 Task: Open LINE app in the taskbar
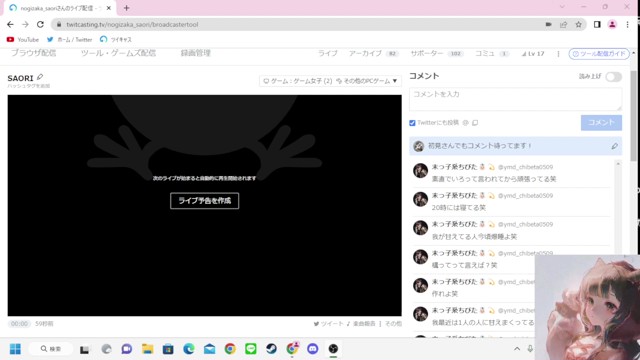[251, 349]
